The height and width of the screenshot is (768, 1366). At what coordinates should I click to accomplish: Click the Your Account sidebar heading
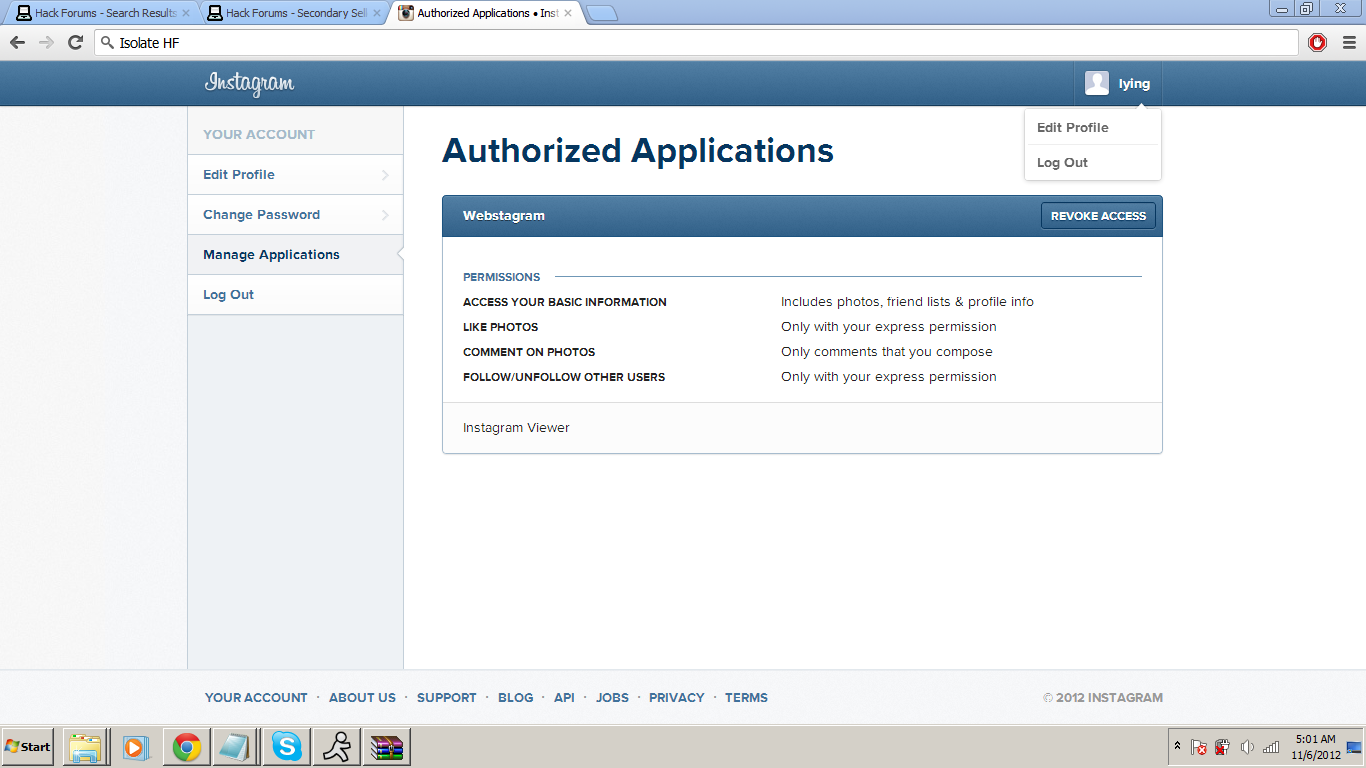point(259,135)
